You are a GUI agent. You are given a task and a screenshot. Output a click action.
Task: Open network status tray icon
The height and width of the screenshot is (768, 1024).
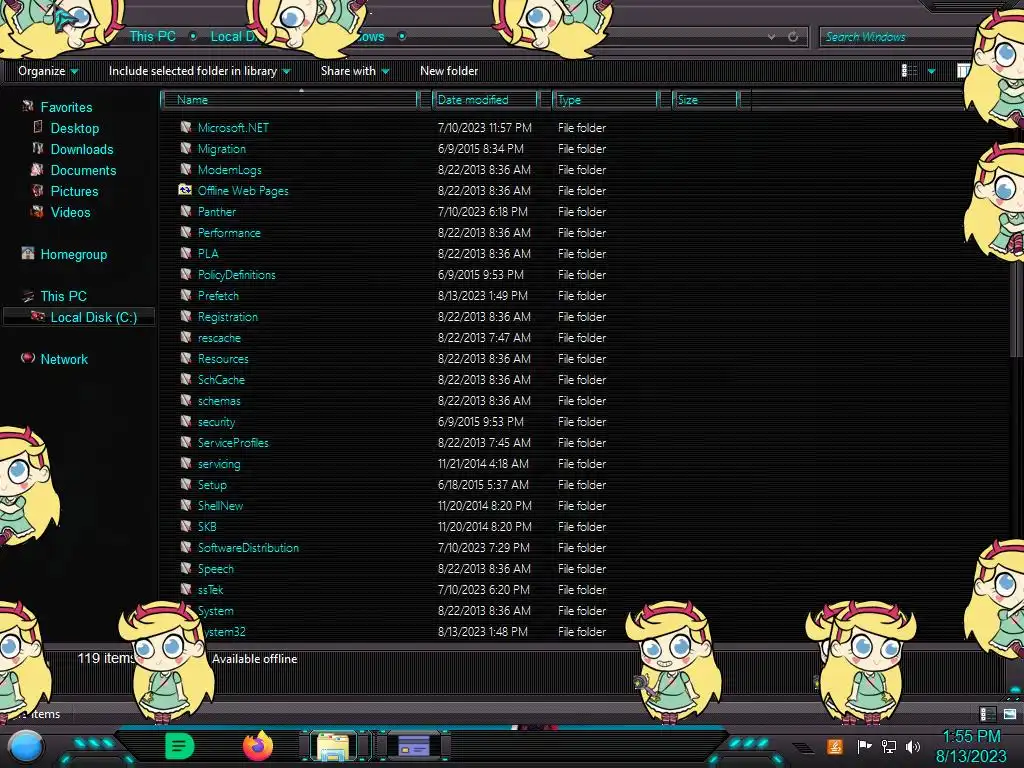pyautogui.click(x=888, y=746)
